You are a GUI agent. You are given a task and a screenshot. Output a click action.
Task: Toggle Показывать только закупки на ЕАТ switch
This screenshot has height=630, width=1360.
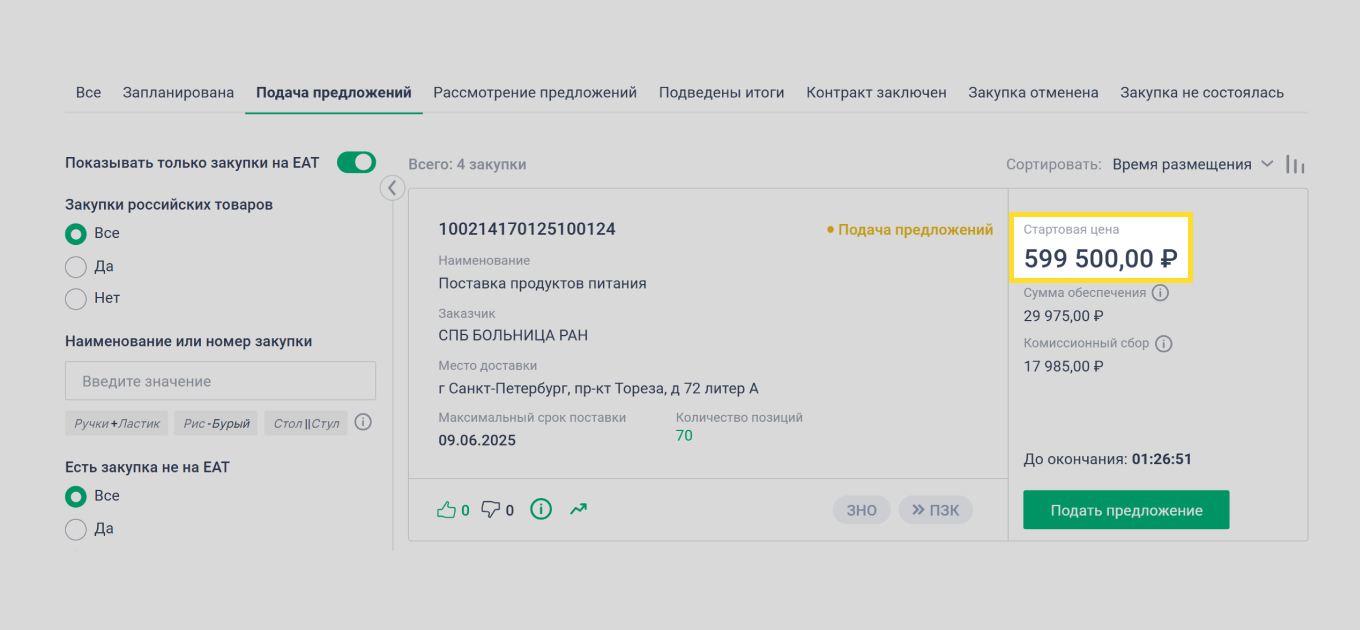pyautogui.click(x=356, y=162)
